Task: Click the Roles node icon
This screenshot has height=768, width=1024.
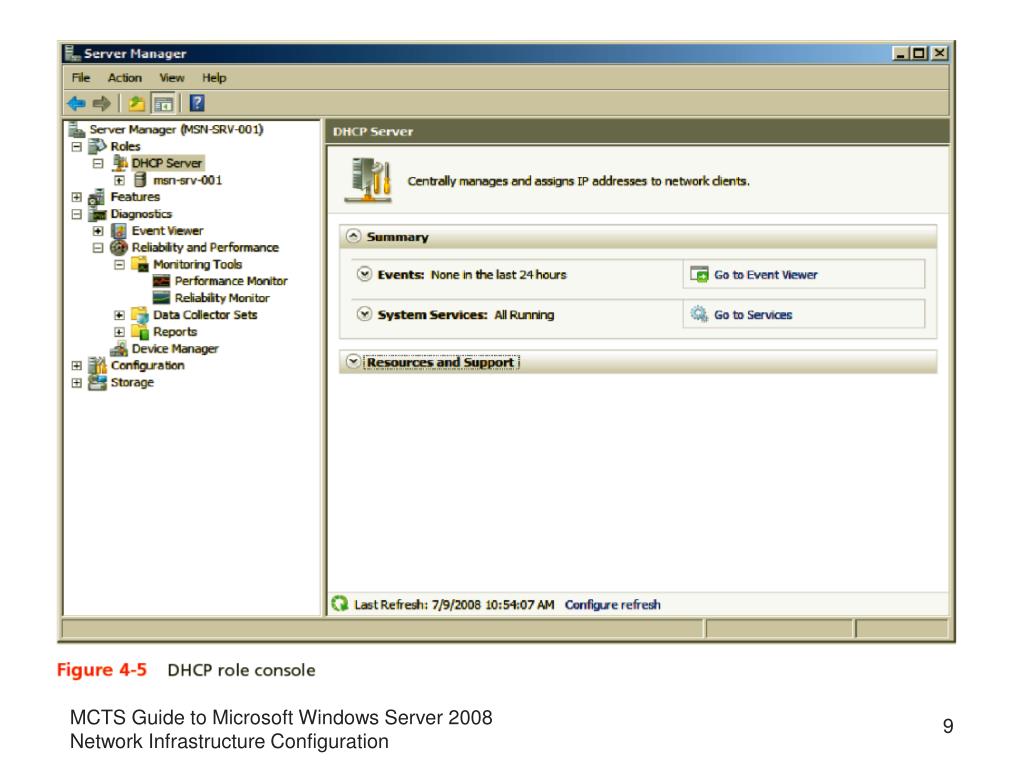Action: tap(97, 146)
